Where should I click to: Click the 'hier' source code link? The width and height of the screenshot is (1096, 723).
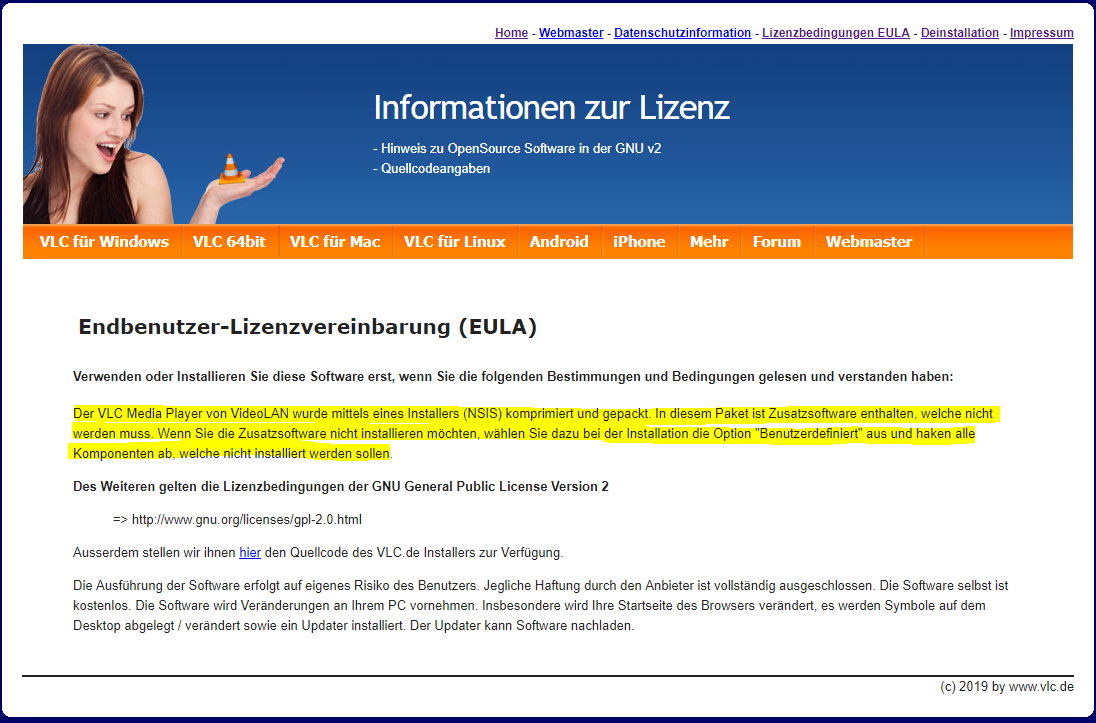click(250, 552)
